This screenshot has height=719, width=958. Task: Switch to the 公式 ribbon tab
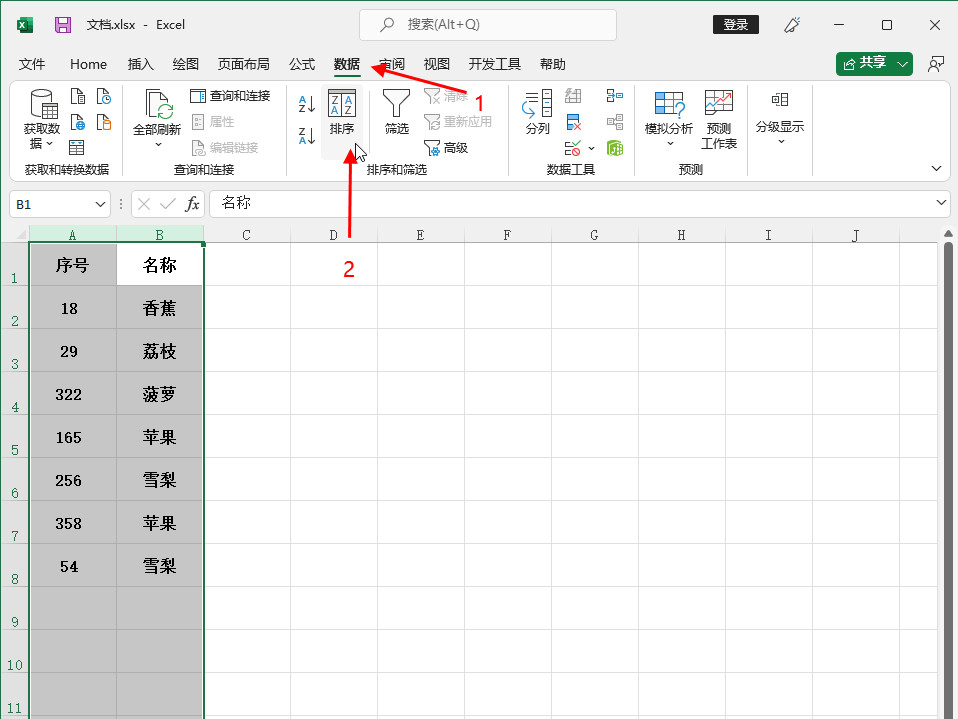pos(302,64)
